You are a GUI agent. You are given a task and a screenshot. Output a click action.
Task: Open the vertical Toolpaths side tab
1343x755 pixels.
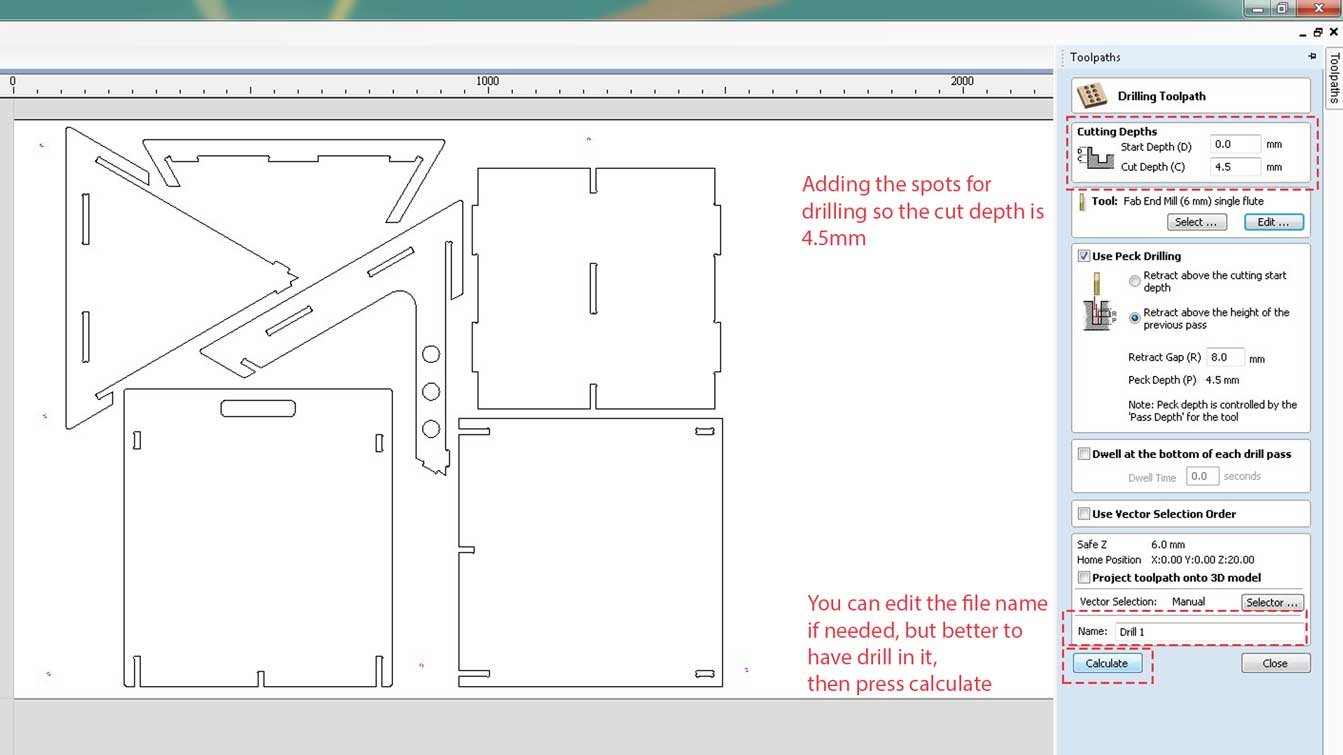pos(1334,78)
